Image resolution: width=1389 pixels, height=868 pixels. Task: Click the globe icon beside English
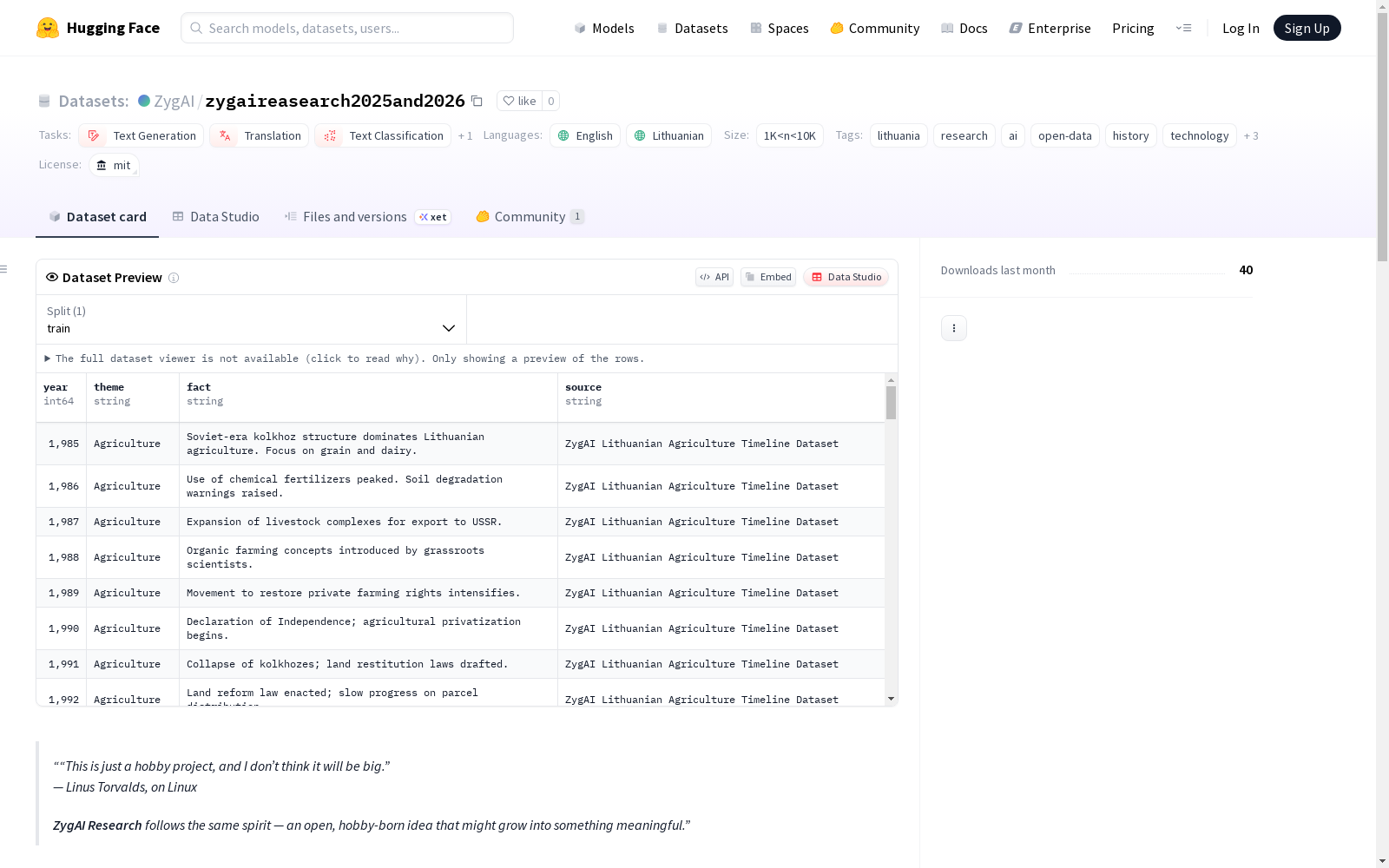pos(563,135)
